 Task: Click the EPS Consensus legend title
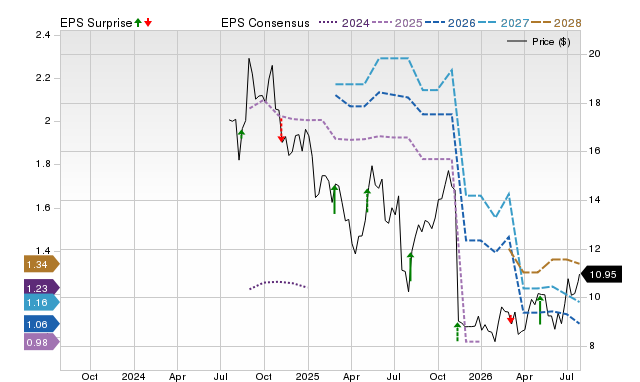point(265,23)
